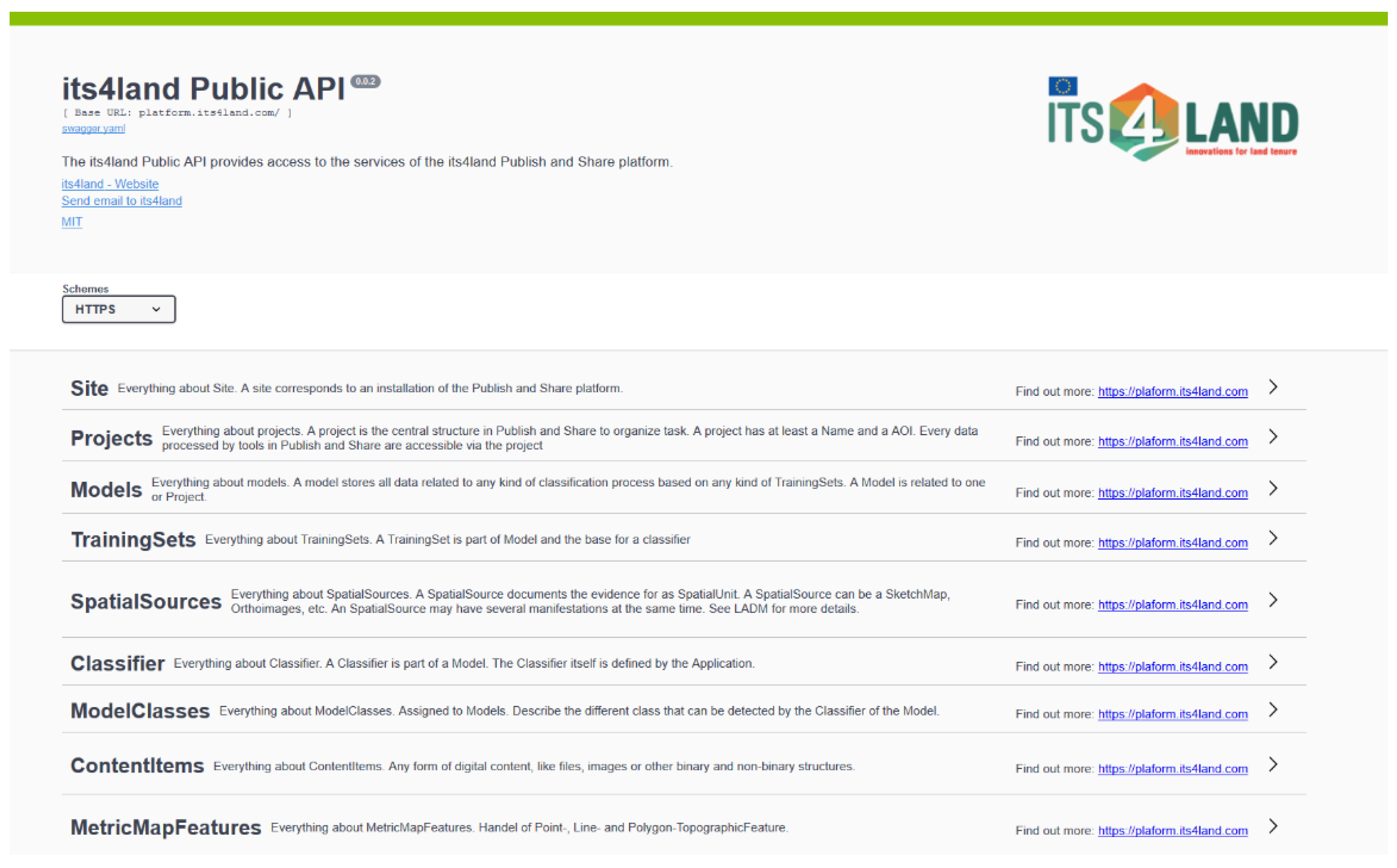Expand the Site section chevron
1397x868 pixels.
coord(1273,388)
